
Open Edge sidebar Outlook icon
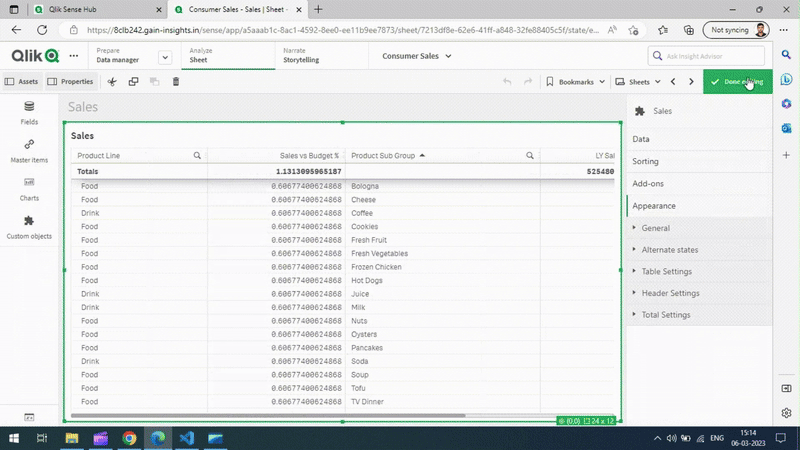coord(786,128)
